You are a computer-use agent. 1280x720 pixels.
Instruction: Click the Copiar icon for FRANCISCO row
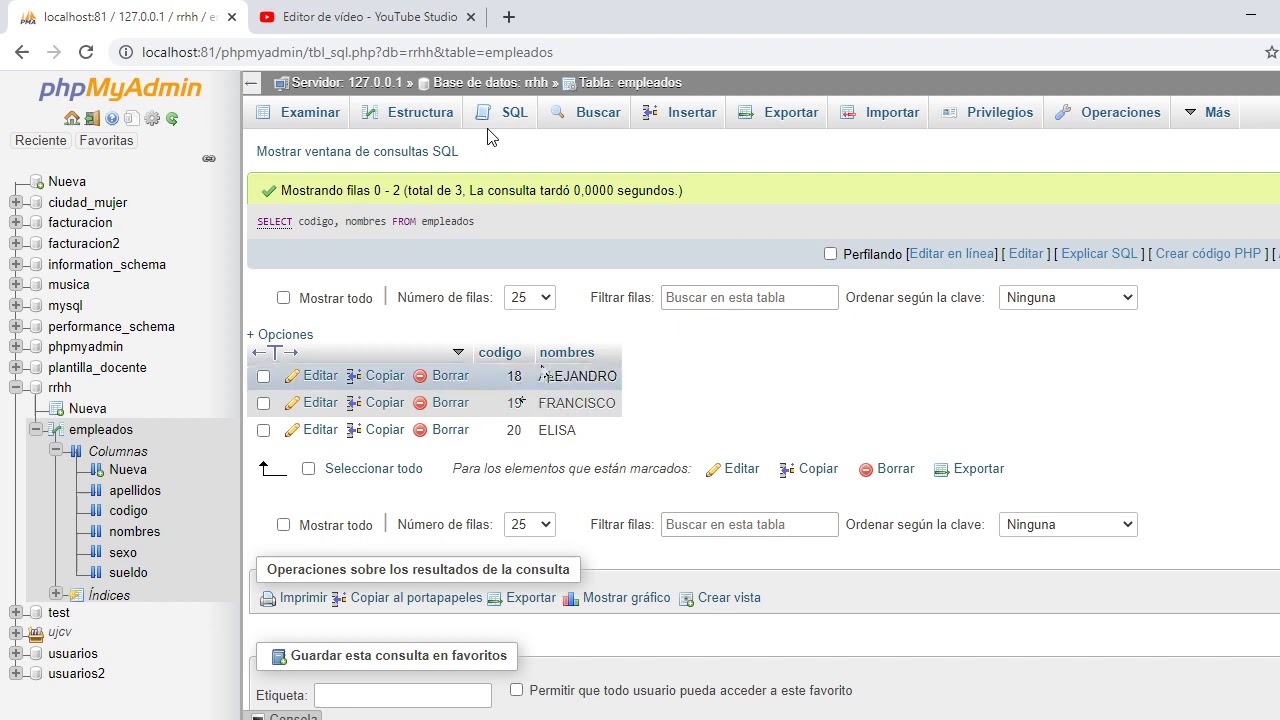354,403
